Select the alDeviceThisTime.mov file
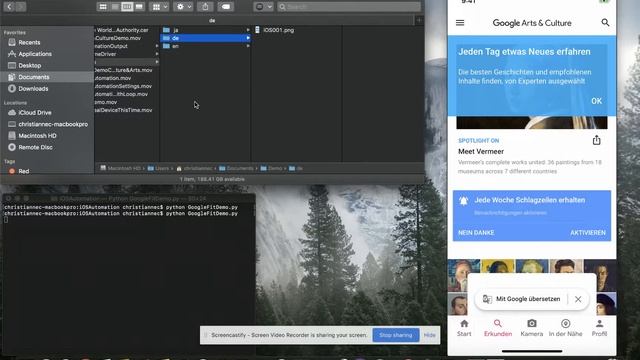 [x=123, y=110]
